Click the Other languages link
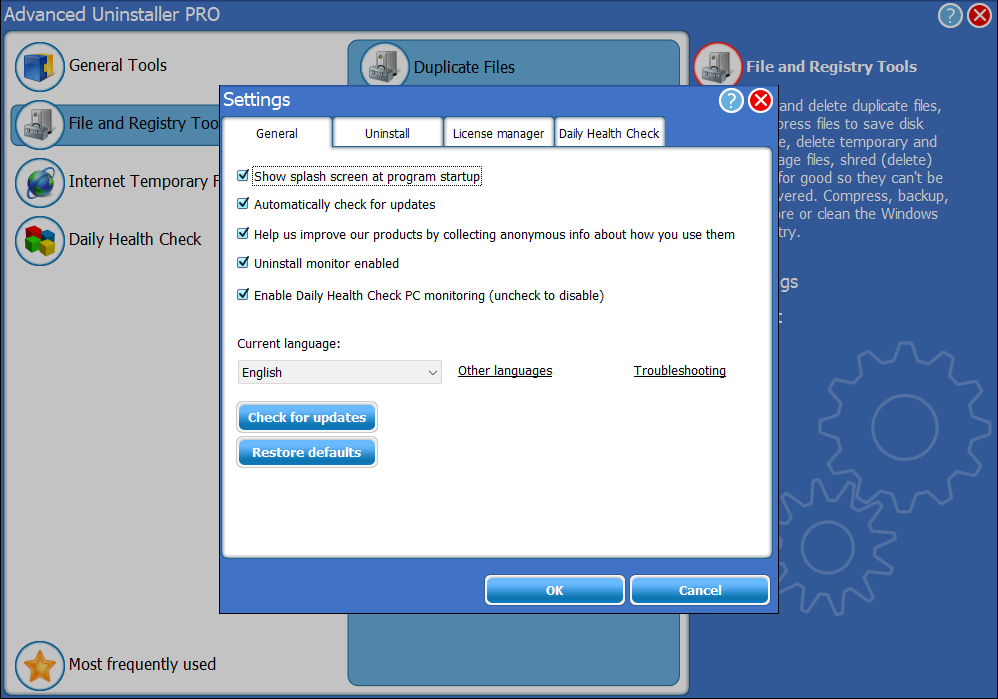This screenshot has width=998, height=699. (505, 371)
